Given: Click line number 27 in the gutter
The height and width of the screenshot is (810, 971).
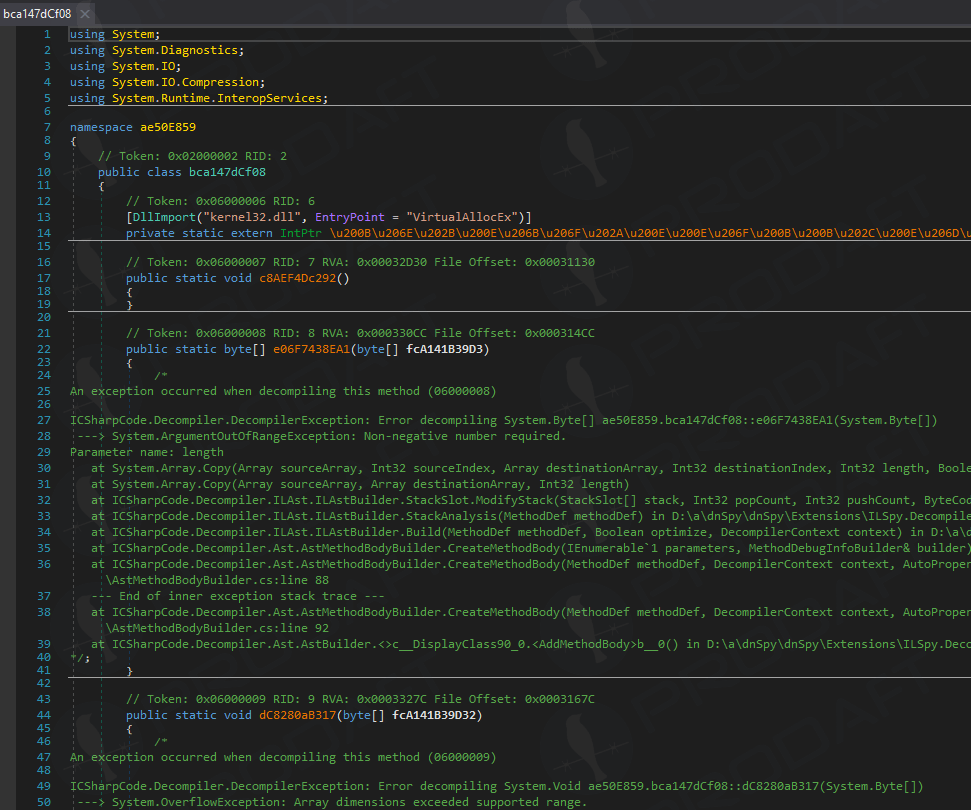Looking at the screenshot, I should click(44, 420).
